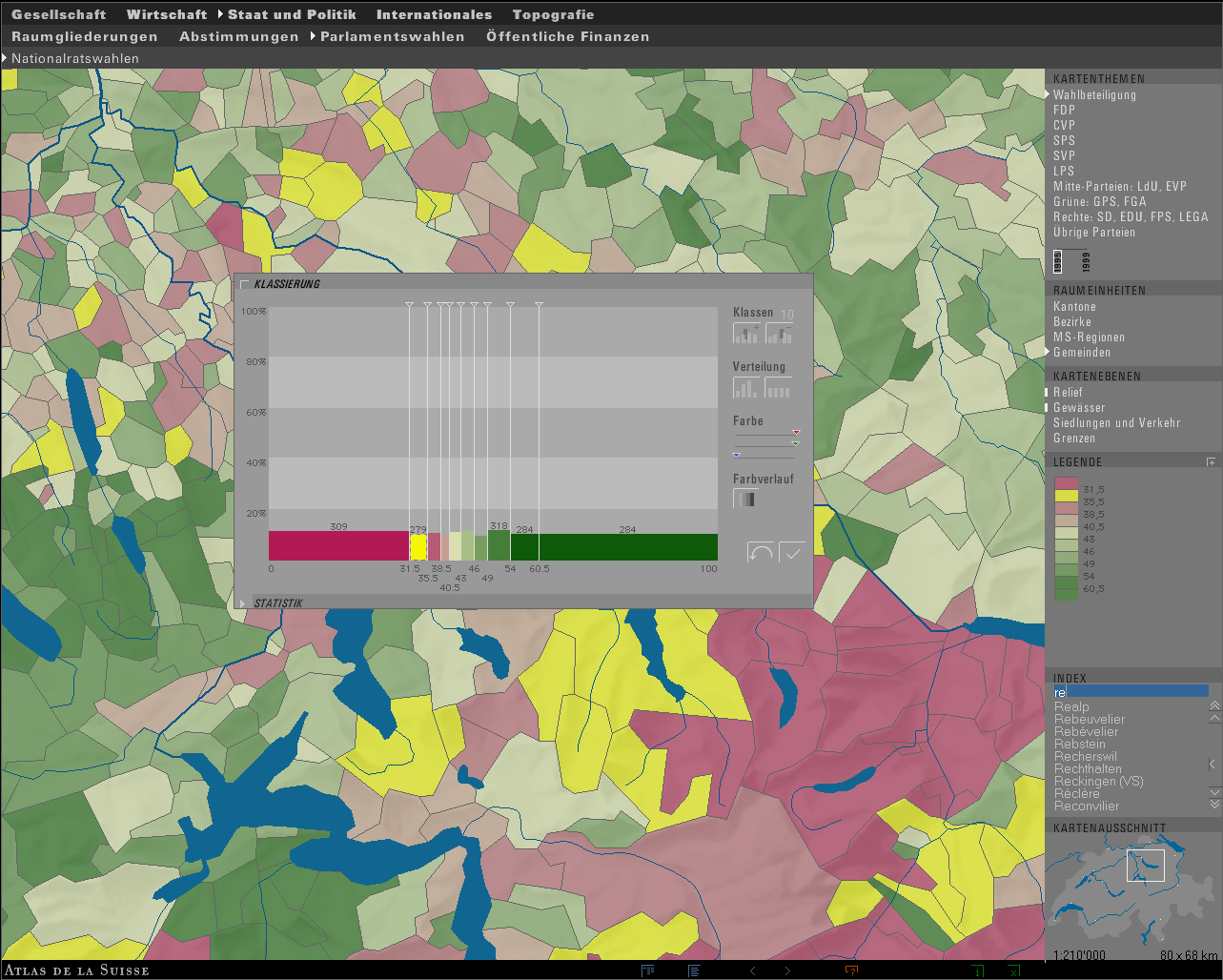The image size is (1223, 980).
Task: Click the Kartenausschnitt overview map rectangle
Action: coord(1146,866)
